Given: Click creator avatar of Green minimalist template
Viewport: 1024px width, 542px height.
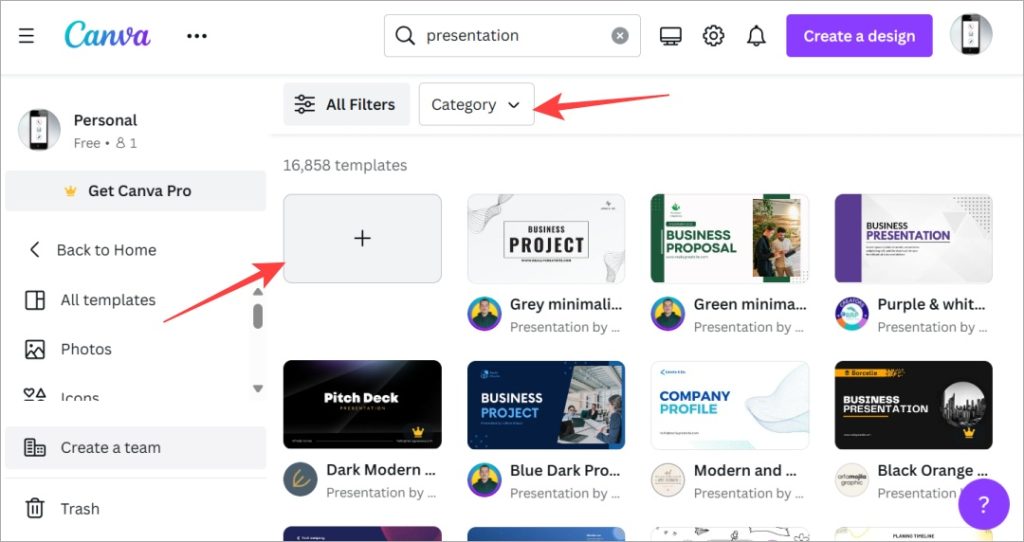Looking at the screenshot, I should point(668,314).
